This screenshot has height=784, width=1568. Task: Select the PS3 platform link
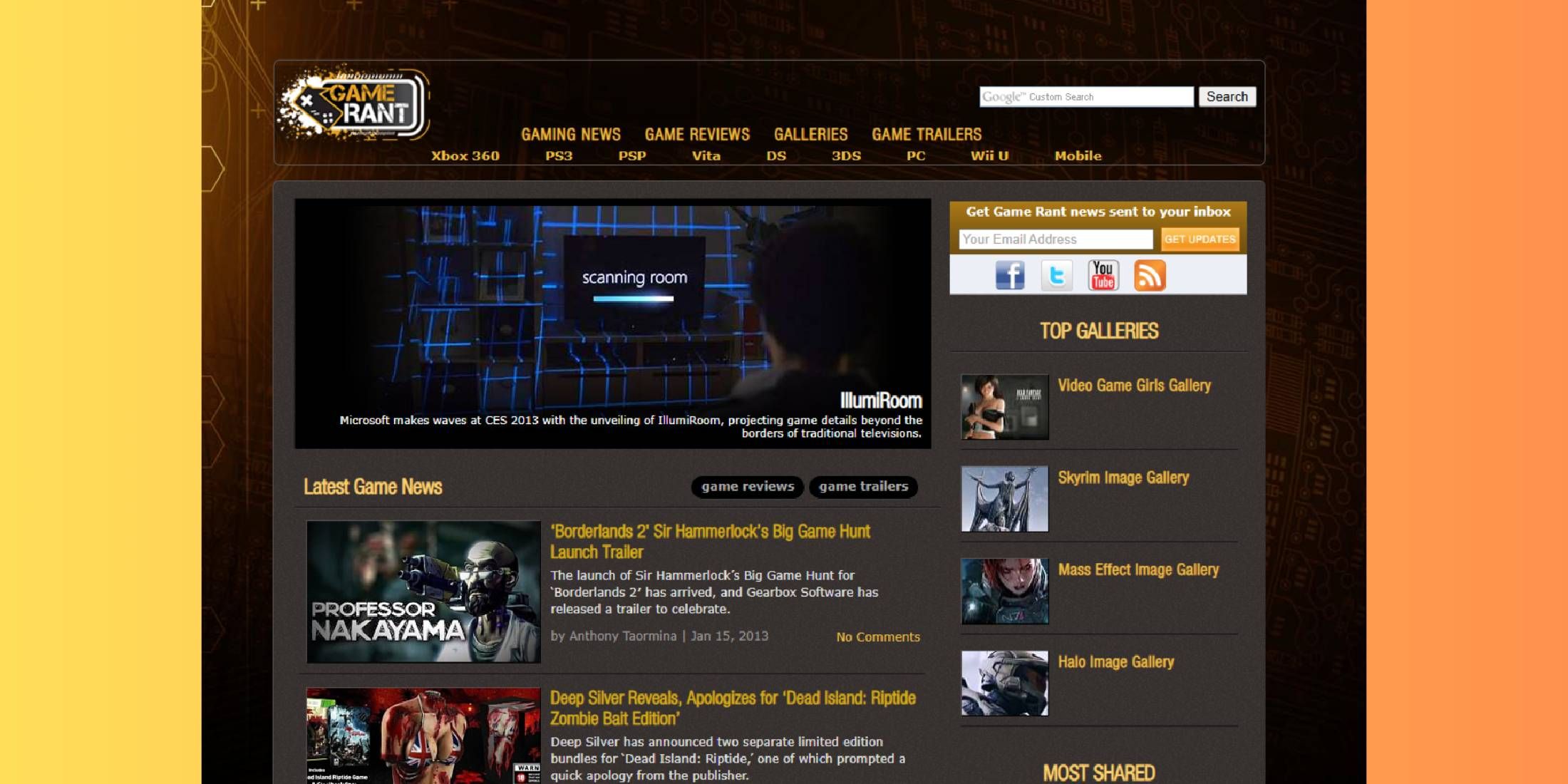[559, 156]
